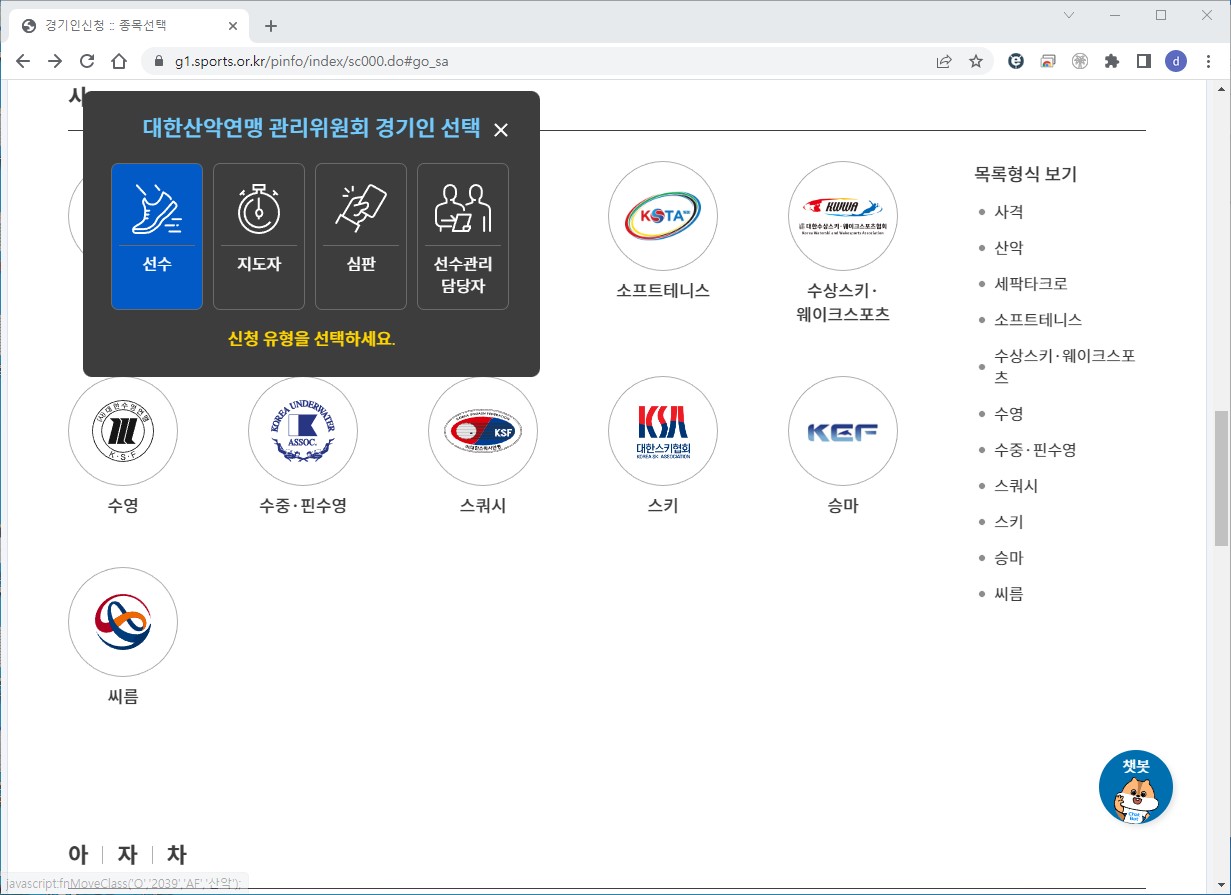Click 사격 in the list view
This screenshot has height=895, width=1231.
click(1008, 212)
